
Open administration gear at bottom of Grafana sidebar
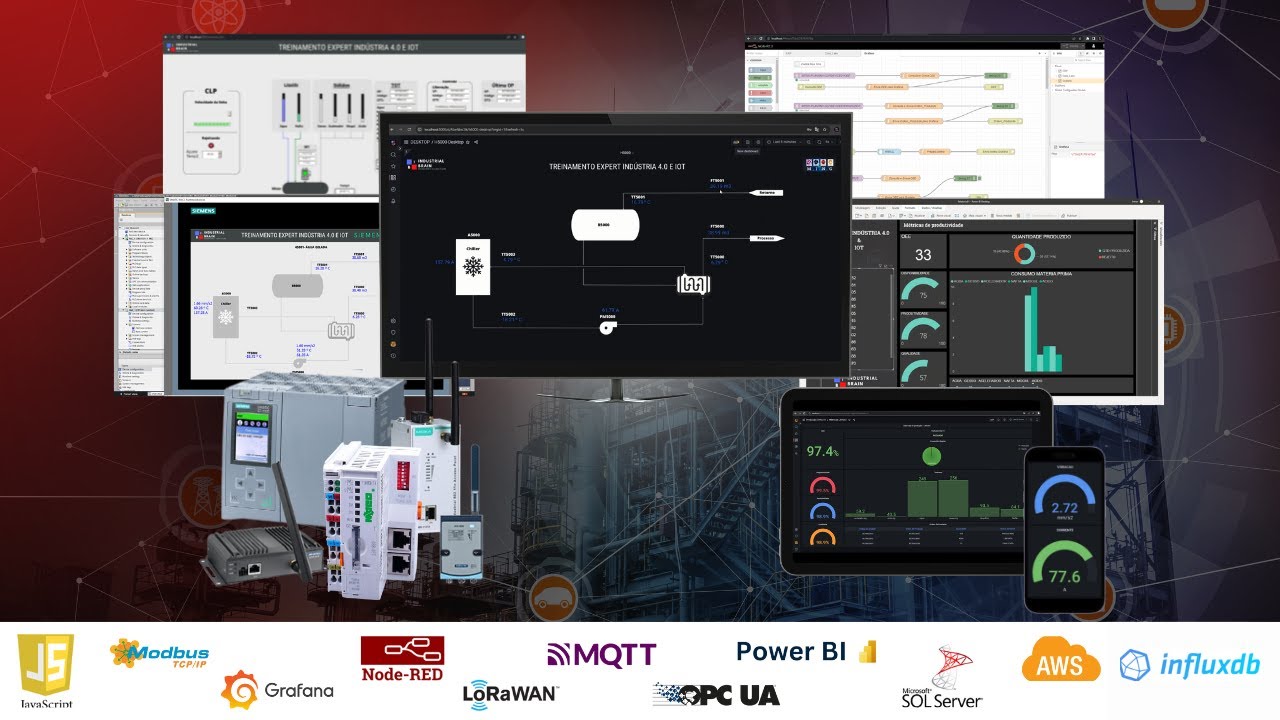click(x=393, y=321)
